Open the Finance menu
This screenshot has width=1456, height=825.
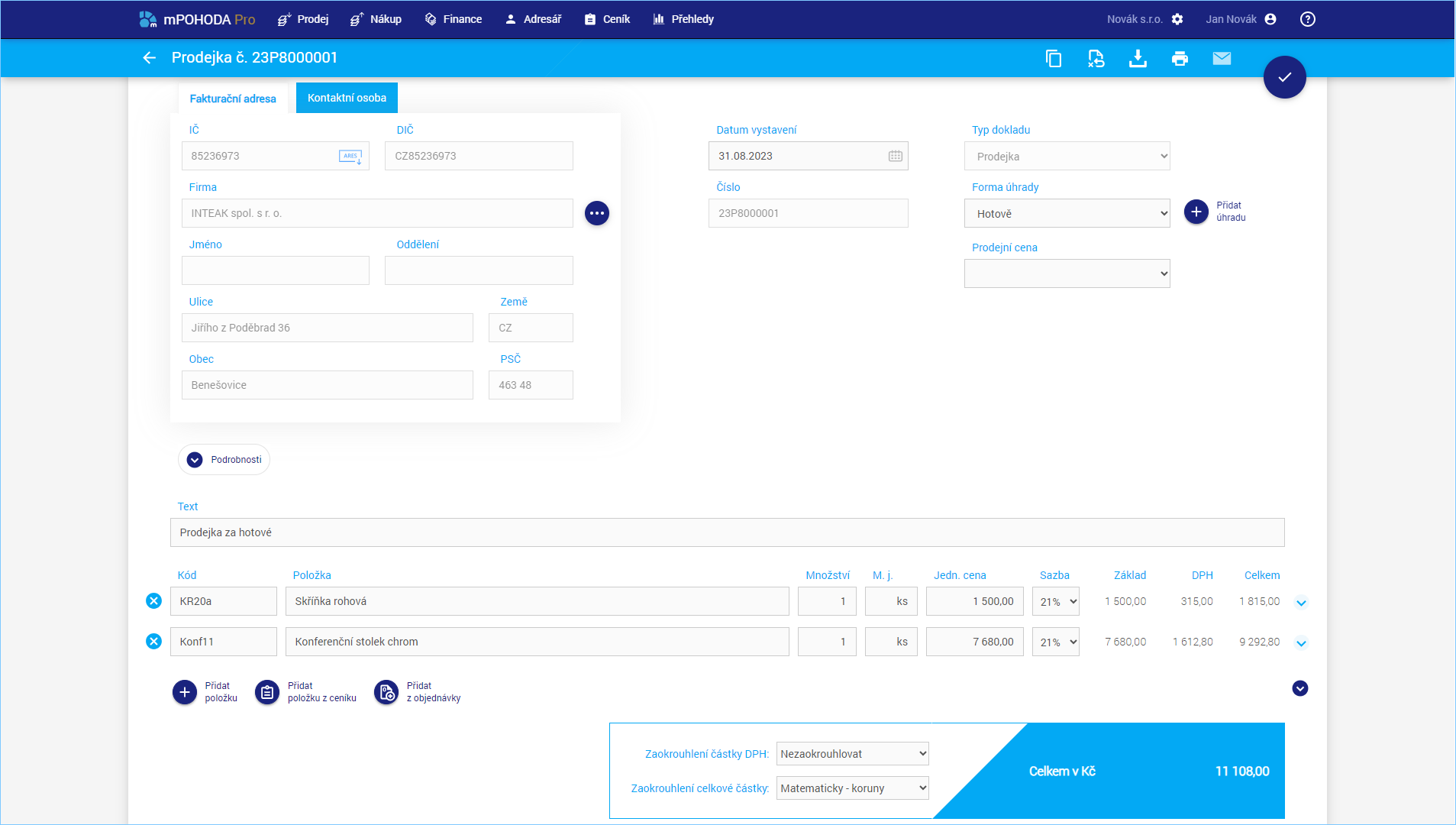tap(454, 19)
